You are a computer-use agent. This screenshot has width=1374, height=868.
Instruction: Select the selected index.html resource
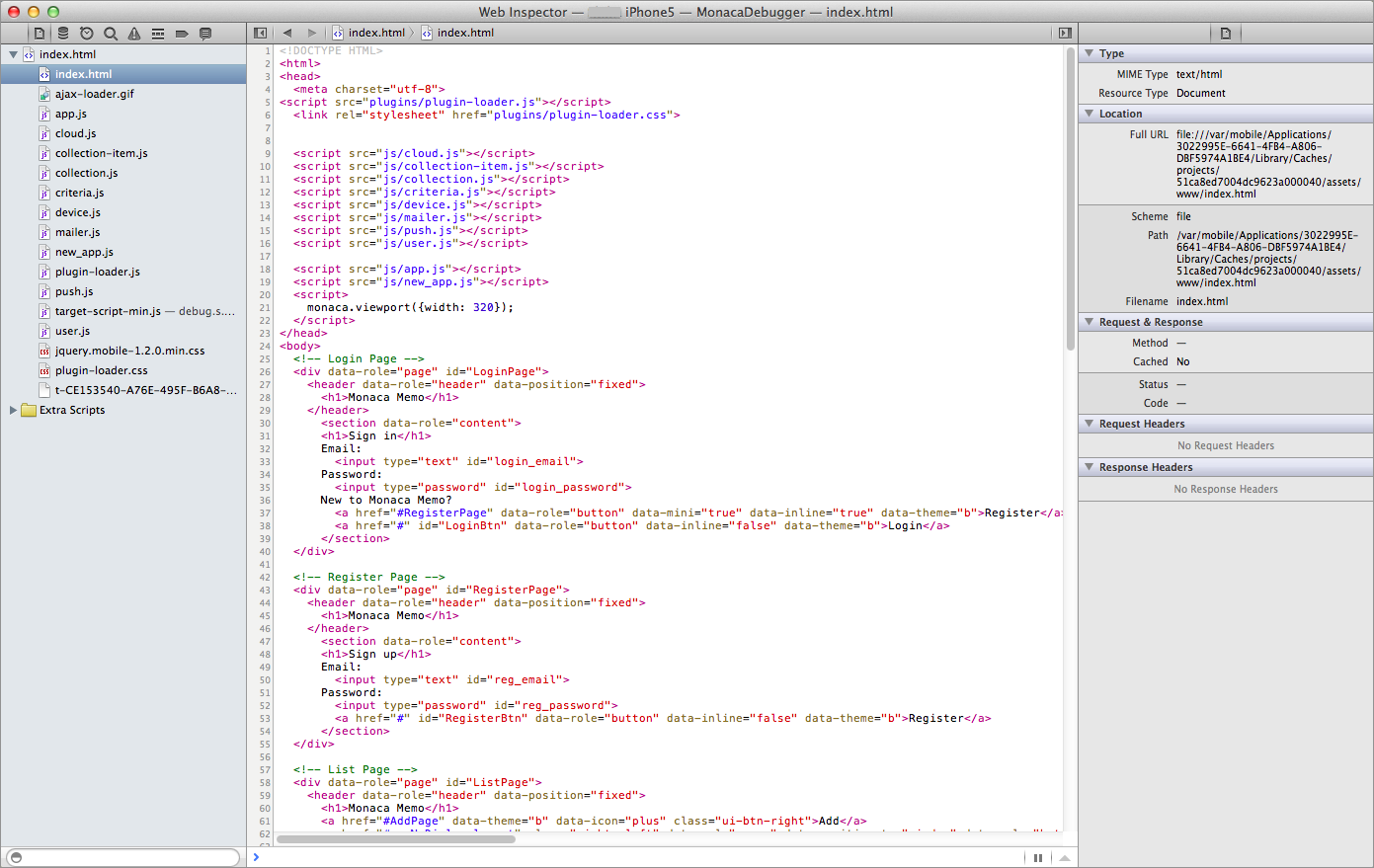[123, 74]
